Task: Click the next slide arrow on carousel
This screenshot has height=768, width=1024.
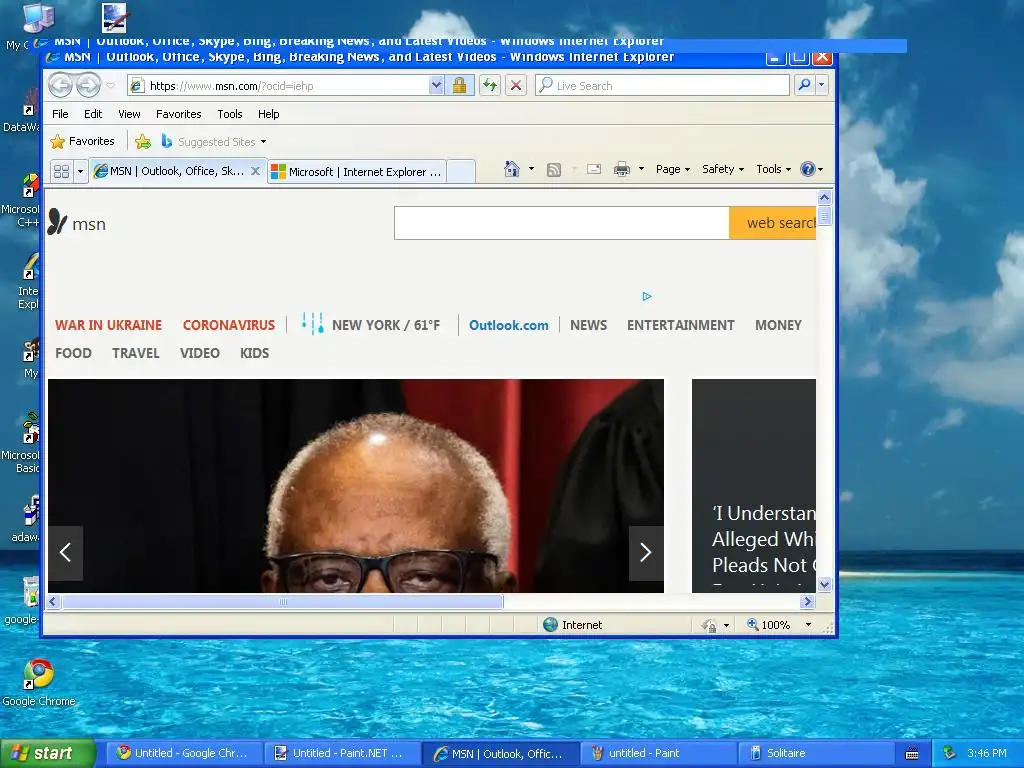Action: point(646,552)
